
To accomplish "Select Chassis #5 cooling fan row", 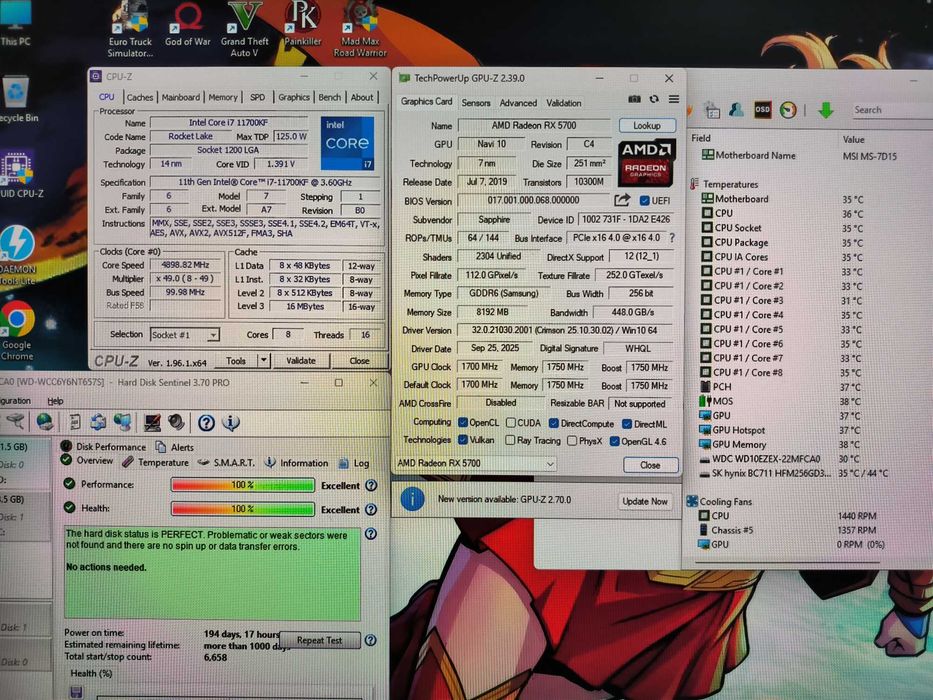I will tap(788, 530).
